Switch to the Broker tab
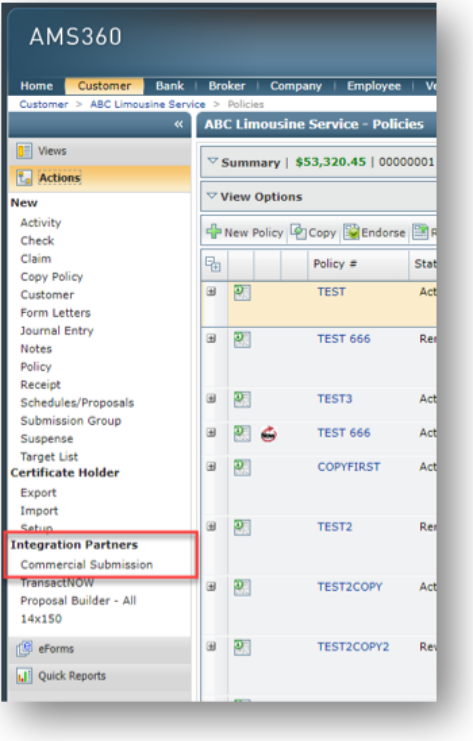473x741 pixels. [x=227, y=86]
